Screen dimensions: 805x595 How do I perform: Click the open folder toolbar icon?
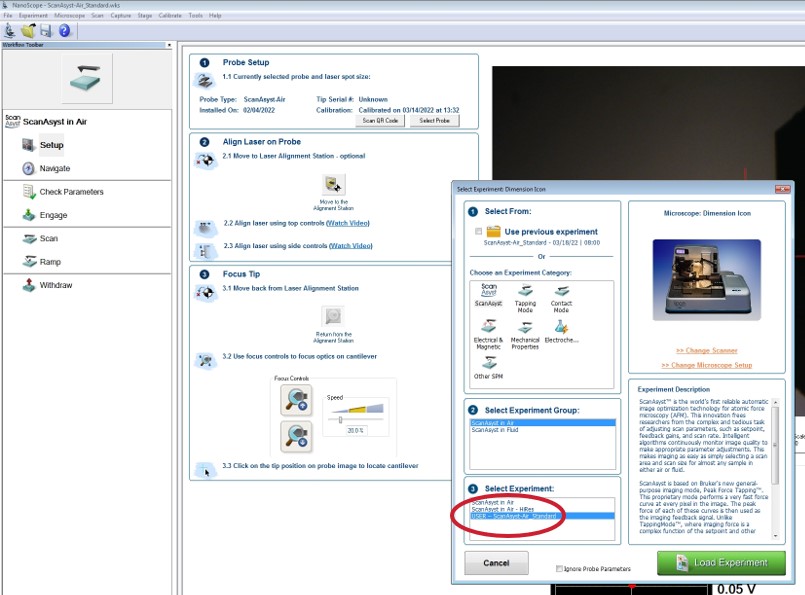point(28,31)
